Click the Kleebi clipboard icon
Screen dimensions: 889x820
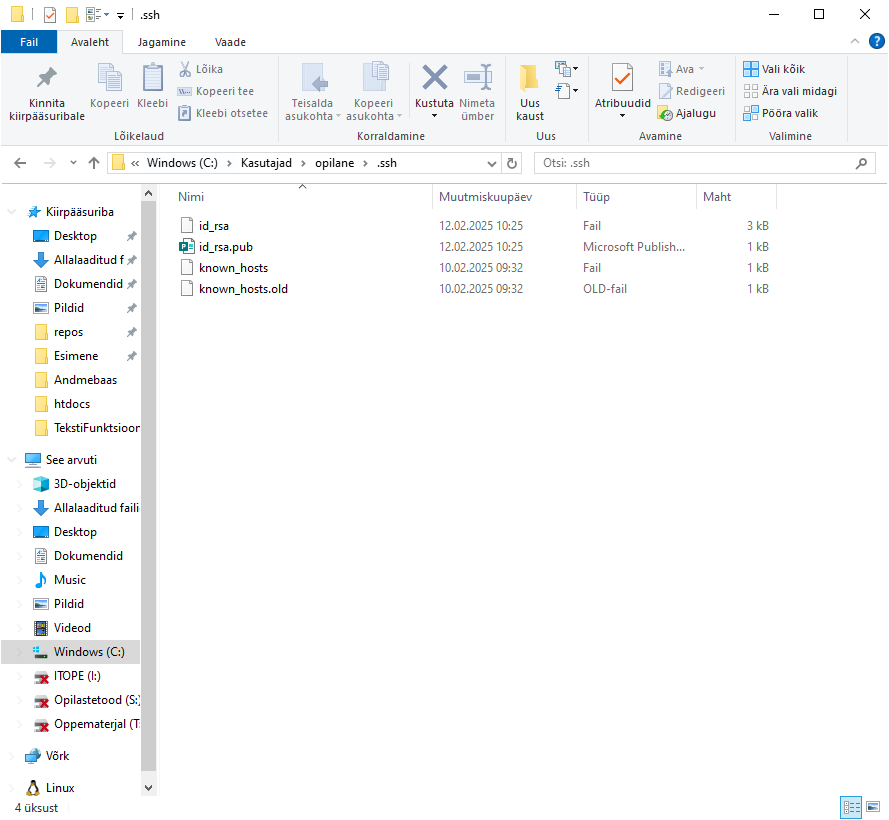pyautogui.click(x=153, y=78)
